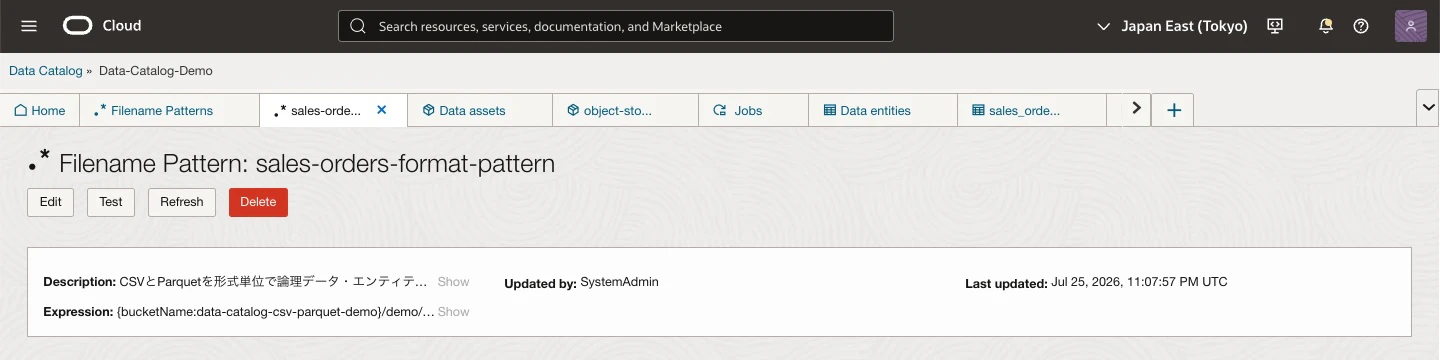The image size is (1440, 360).
Task: Switch to the Filename Patterns tab
Action: [169, 110]
